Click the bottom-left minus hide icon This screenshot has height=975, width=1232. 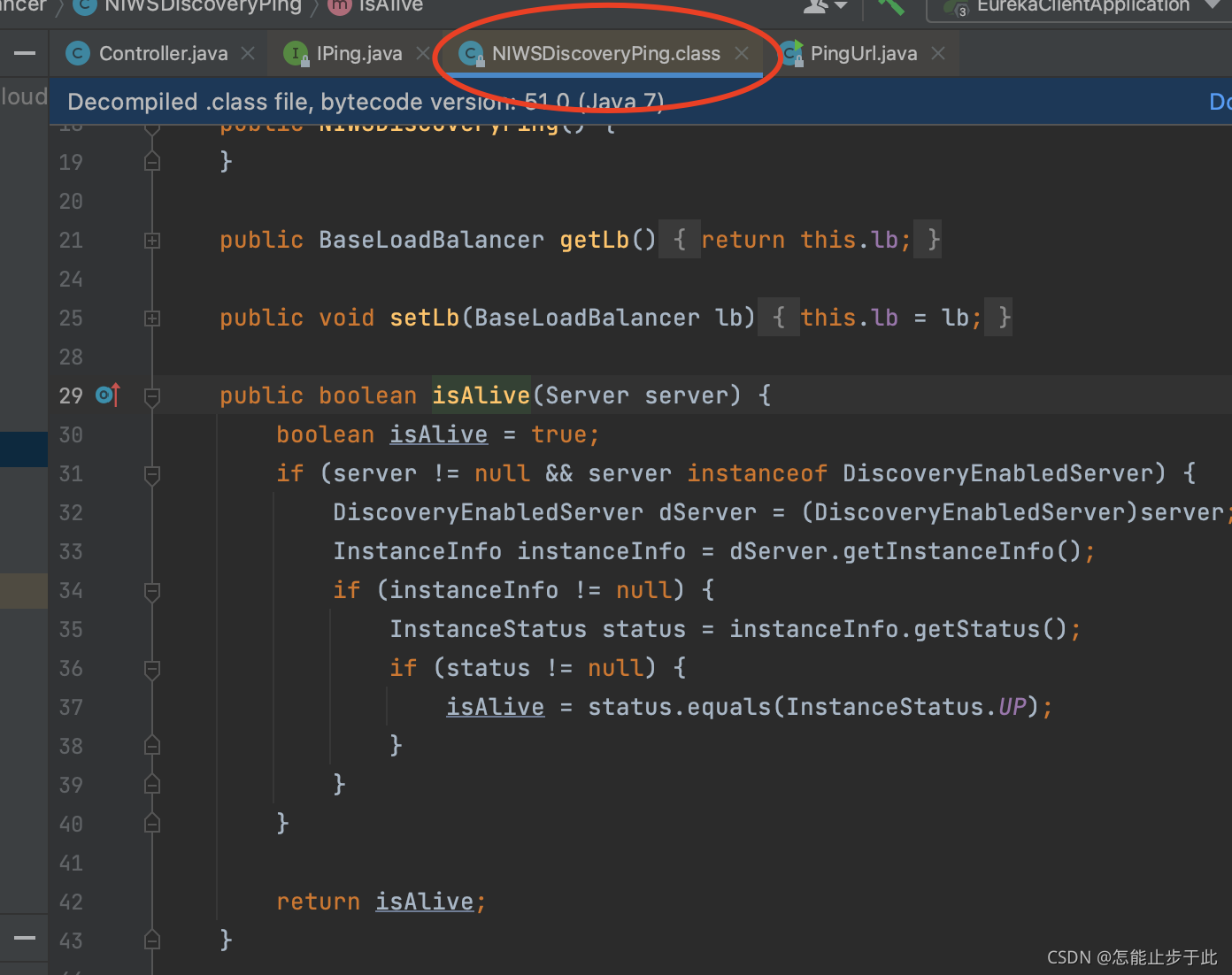[25, 938]
